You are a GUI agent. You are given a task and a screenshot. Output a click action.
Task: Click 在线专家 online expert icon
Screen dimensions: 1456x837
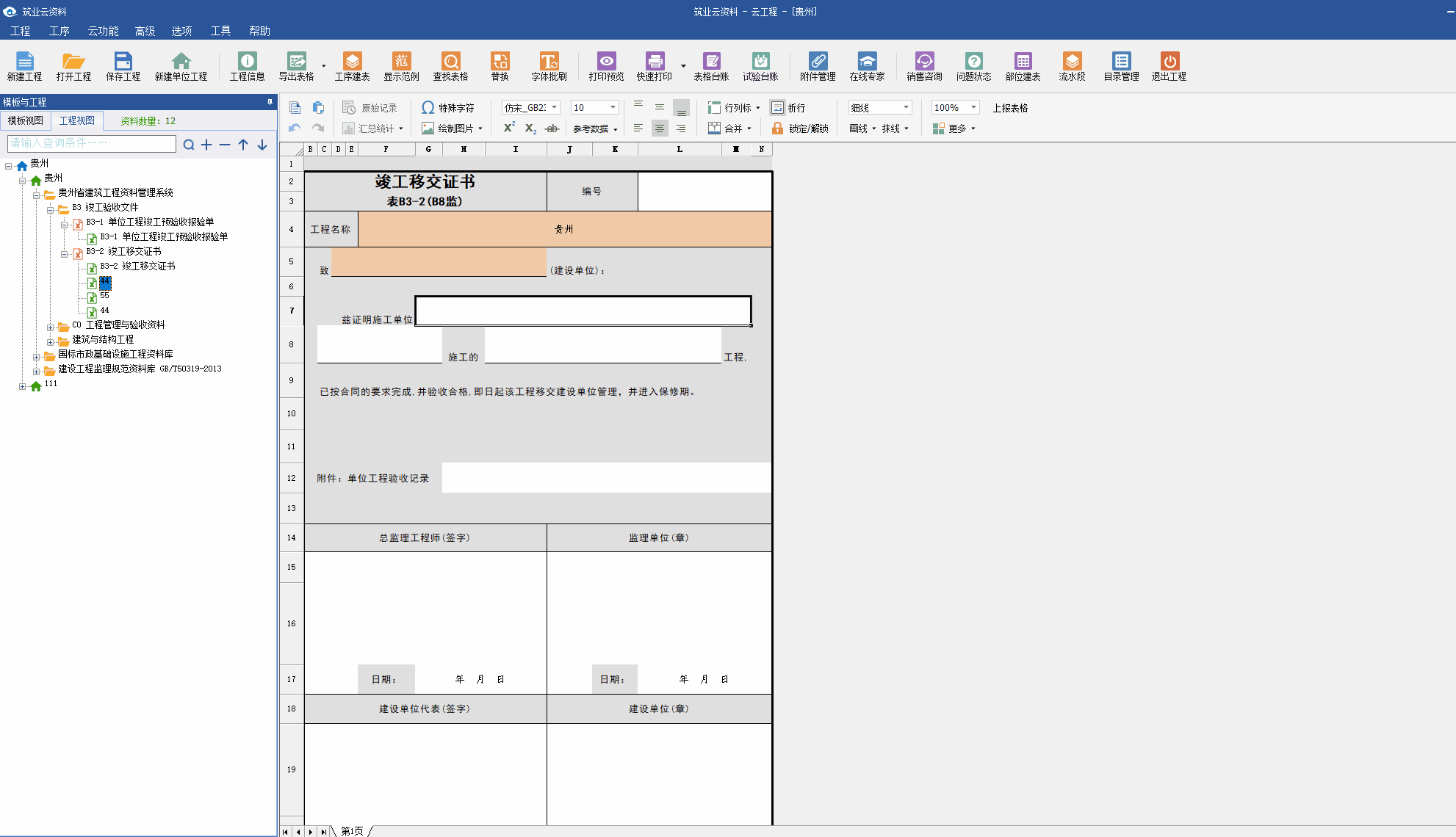(867, 66)
